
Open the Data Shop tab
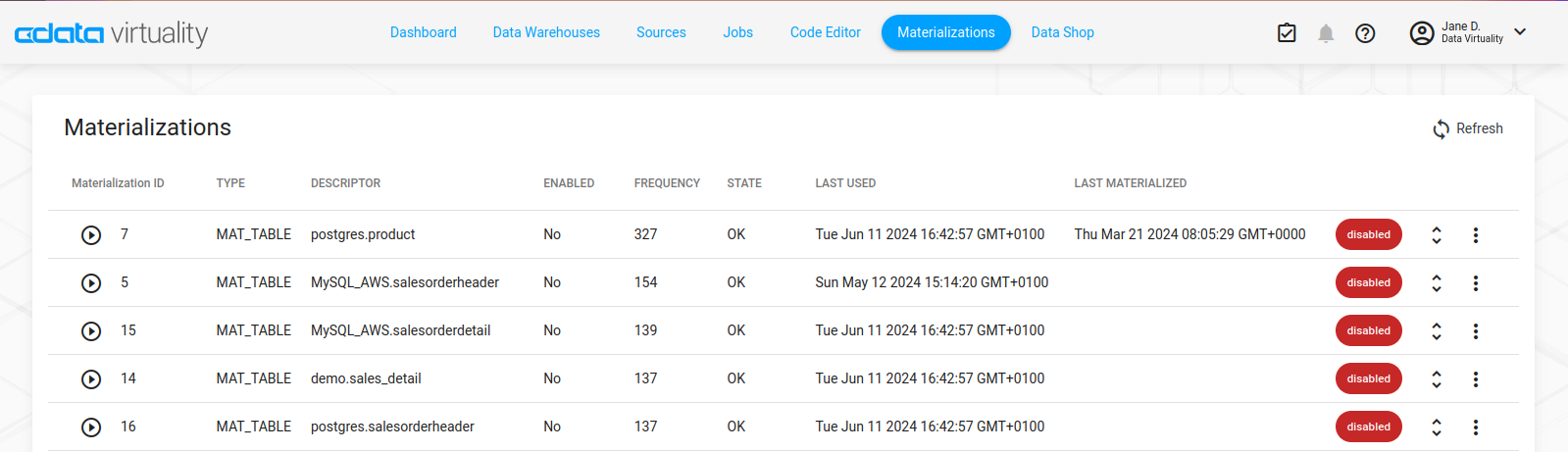coord(1062,32)
